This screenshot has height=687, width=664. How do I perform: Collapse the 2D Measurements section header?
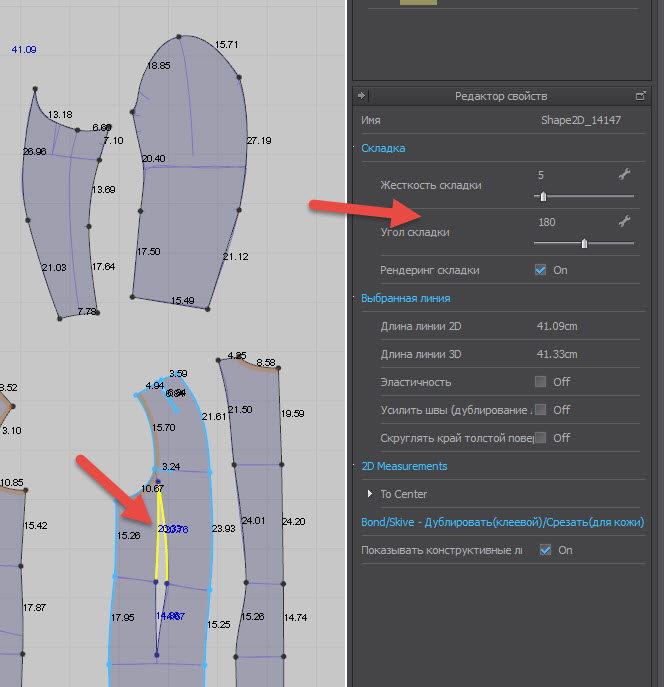404,466
